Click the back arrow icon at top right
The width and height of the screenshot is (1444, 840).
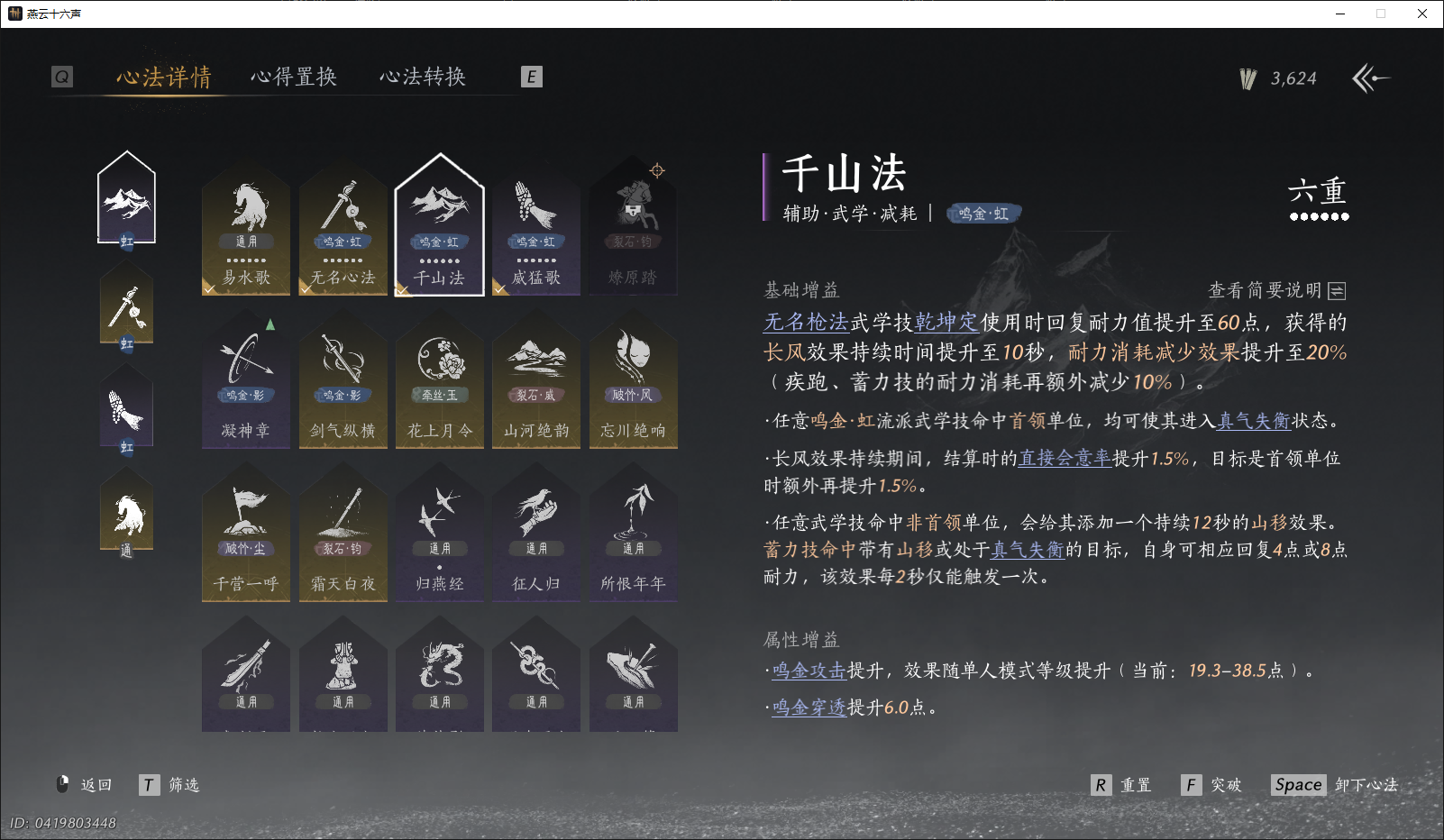pyautogui.click(x=1371, y=78)
